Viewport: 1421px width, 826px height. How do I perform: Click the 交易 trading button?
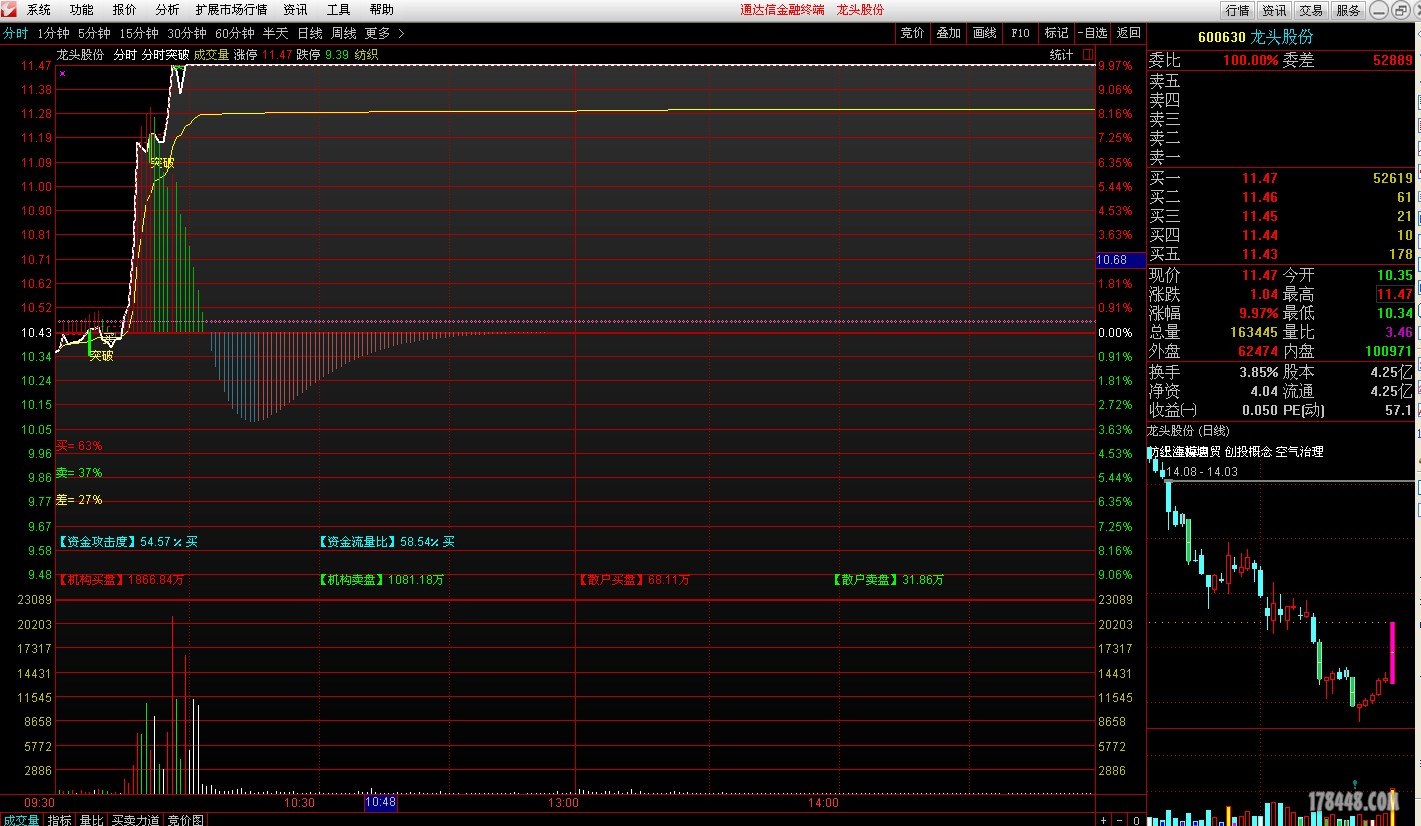click(1311, 10)
